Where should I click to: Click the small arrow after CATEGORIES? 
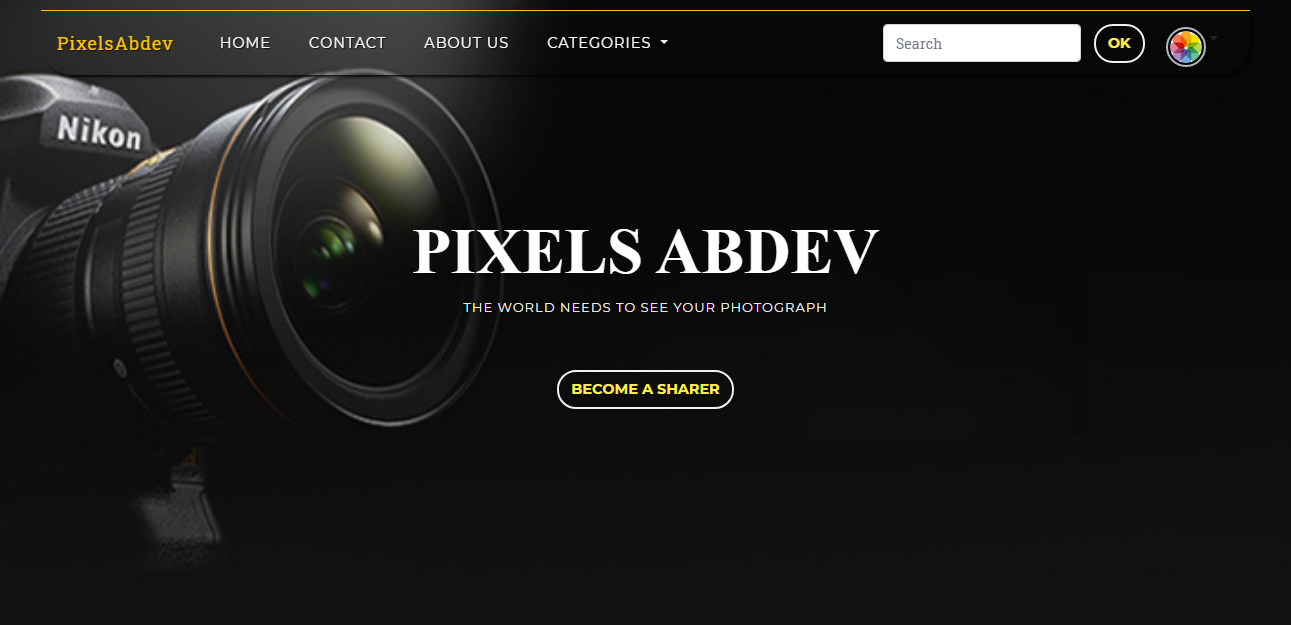point(664,43)
